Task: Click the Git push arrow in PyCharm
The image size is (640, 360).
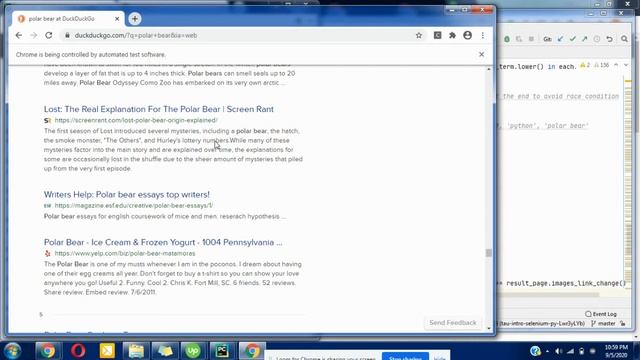Action: pos(584,39)
